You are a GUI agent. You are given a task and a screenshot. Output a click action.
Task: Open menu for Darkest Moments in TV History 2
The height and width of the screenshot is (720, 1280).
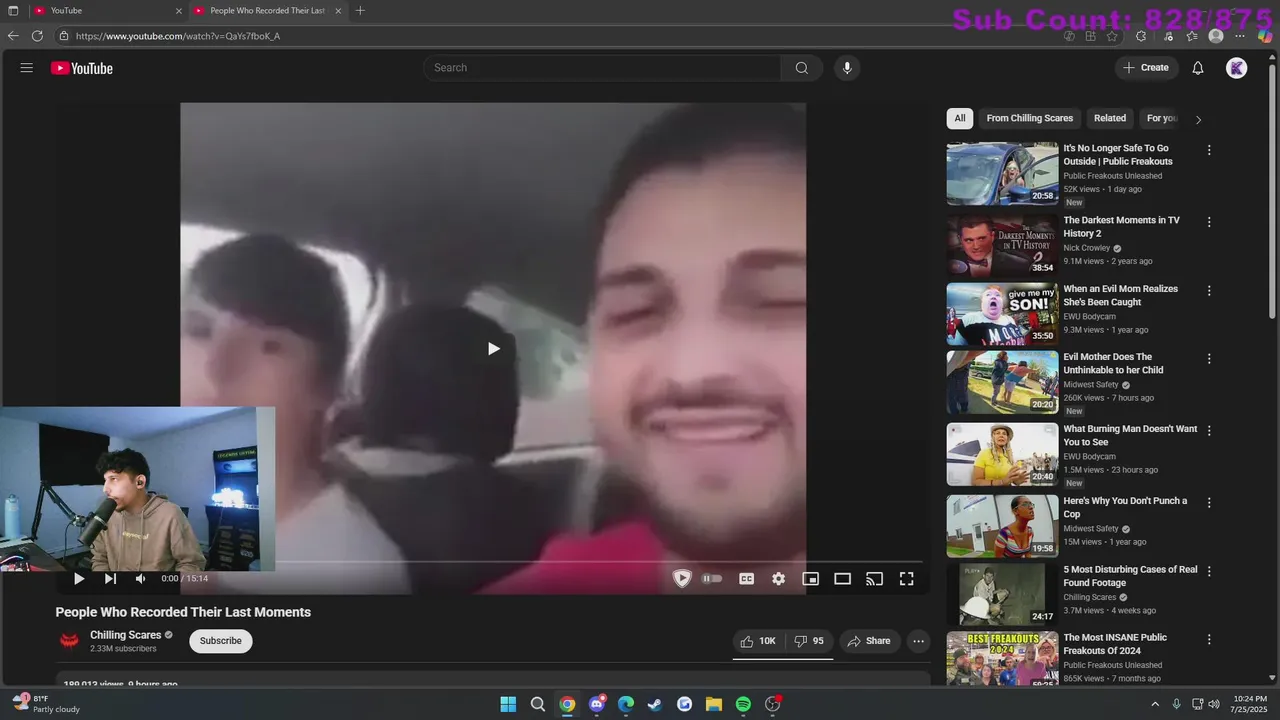coord(1209,222)
